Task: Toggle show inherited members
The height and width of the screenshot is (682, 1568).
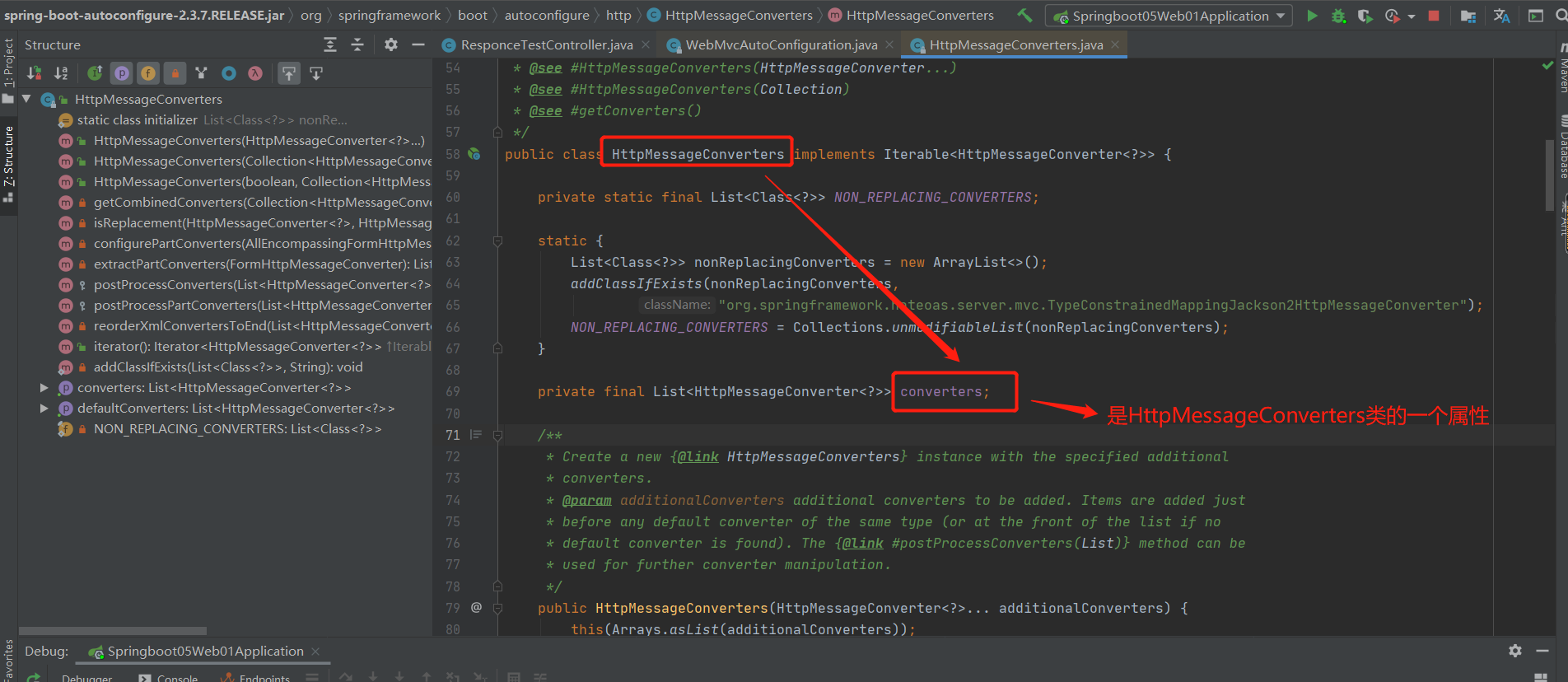Action: pos(202,73)
